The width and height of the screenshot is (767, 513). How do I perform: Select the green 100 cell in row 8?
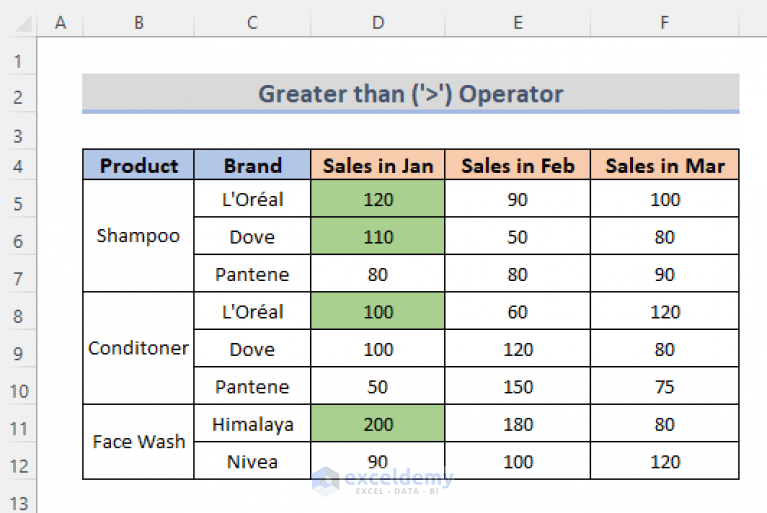[378, 312]
